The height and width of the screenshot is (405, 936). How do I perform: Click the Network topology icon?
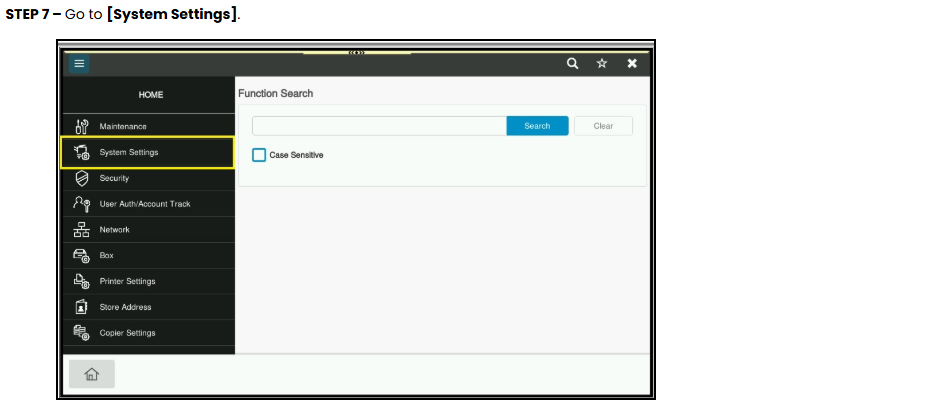[81, 229]
